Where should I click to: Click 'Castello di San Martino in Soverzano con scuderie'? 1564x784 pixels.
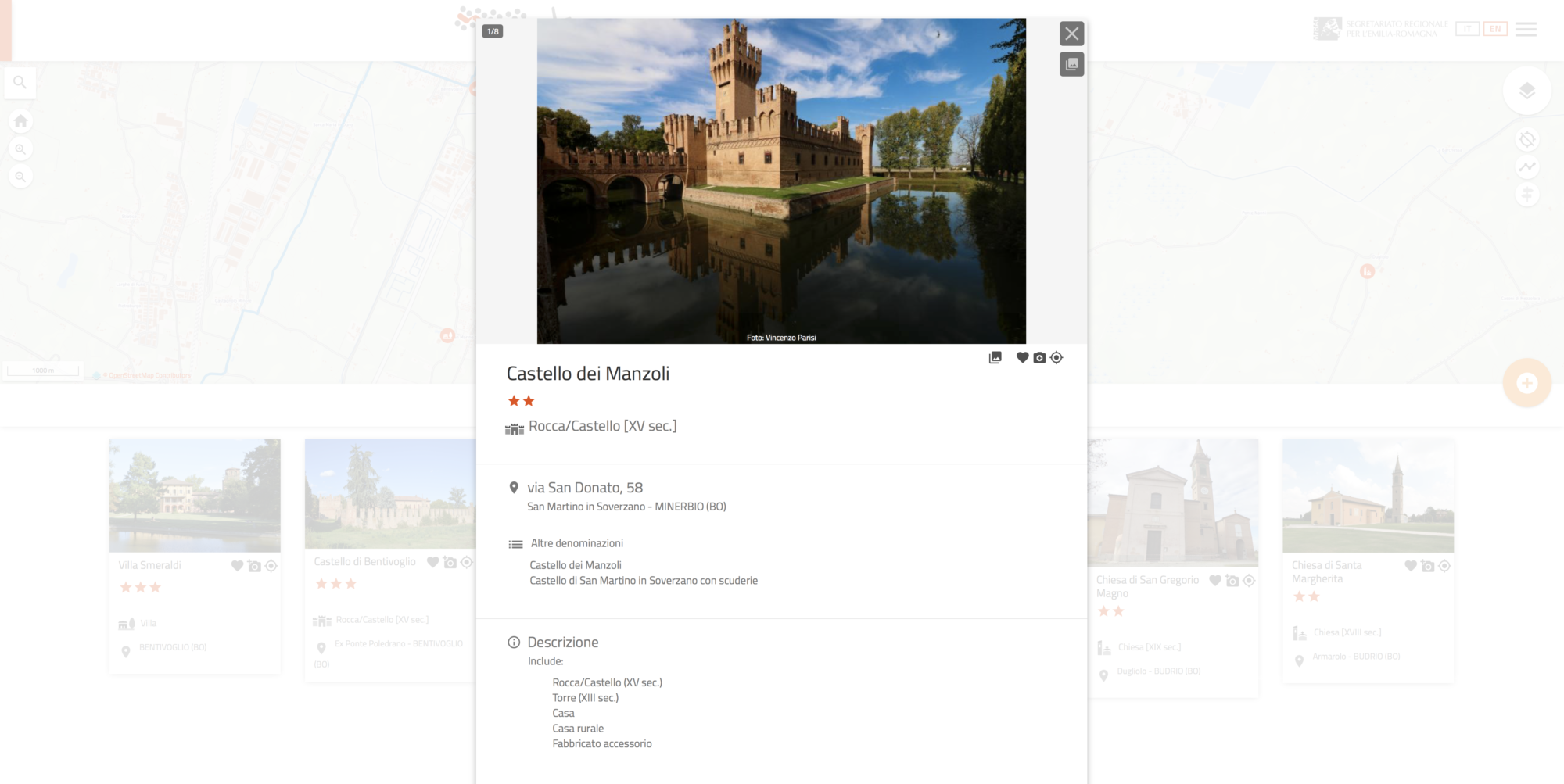click(644, 581)
